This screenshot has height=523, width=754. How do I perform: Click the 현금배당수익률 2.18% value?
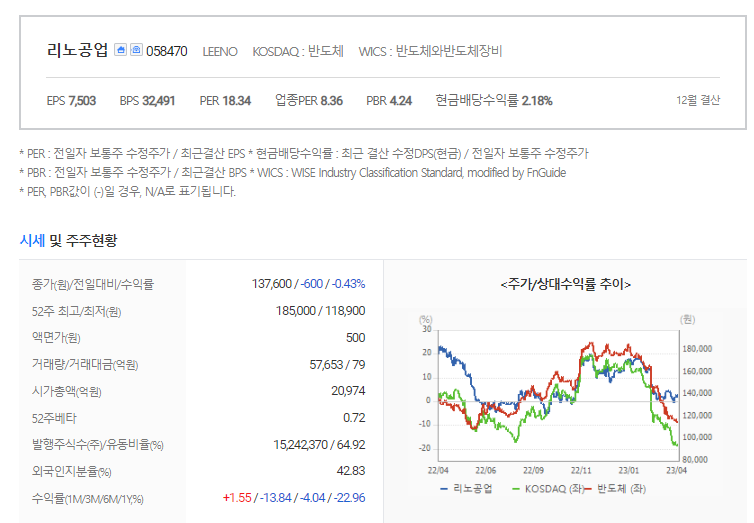494,100
